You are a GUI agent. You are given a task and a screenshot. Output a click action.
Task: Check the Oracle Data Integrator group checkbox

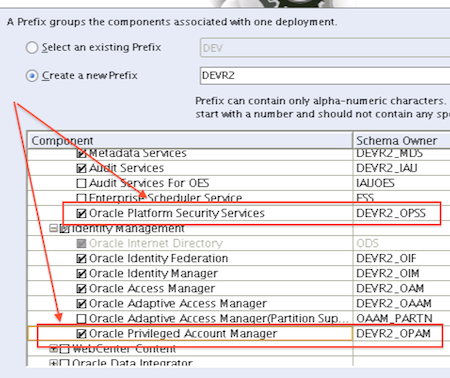[x=64, y=363]
